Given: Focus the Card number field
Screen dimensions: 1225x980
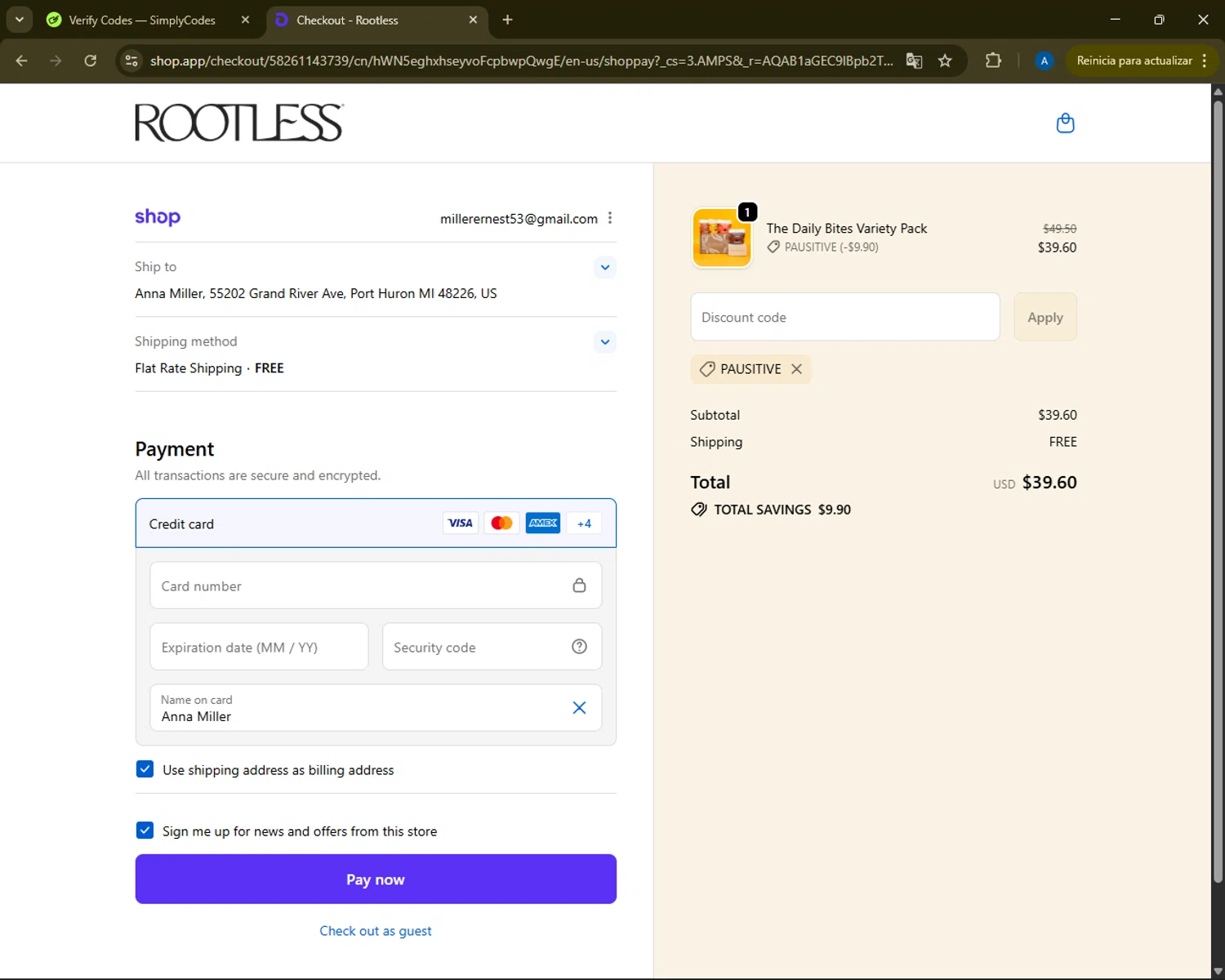Looking at the screenshot, I should tap(376, 586).
